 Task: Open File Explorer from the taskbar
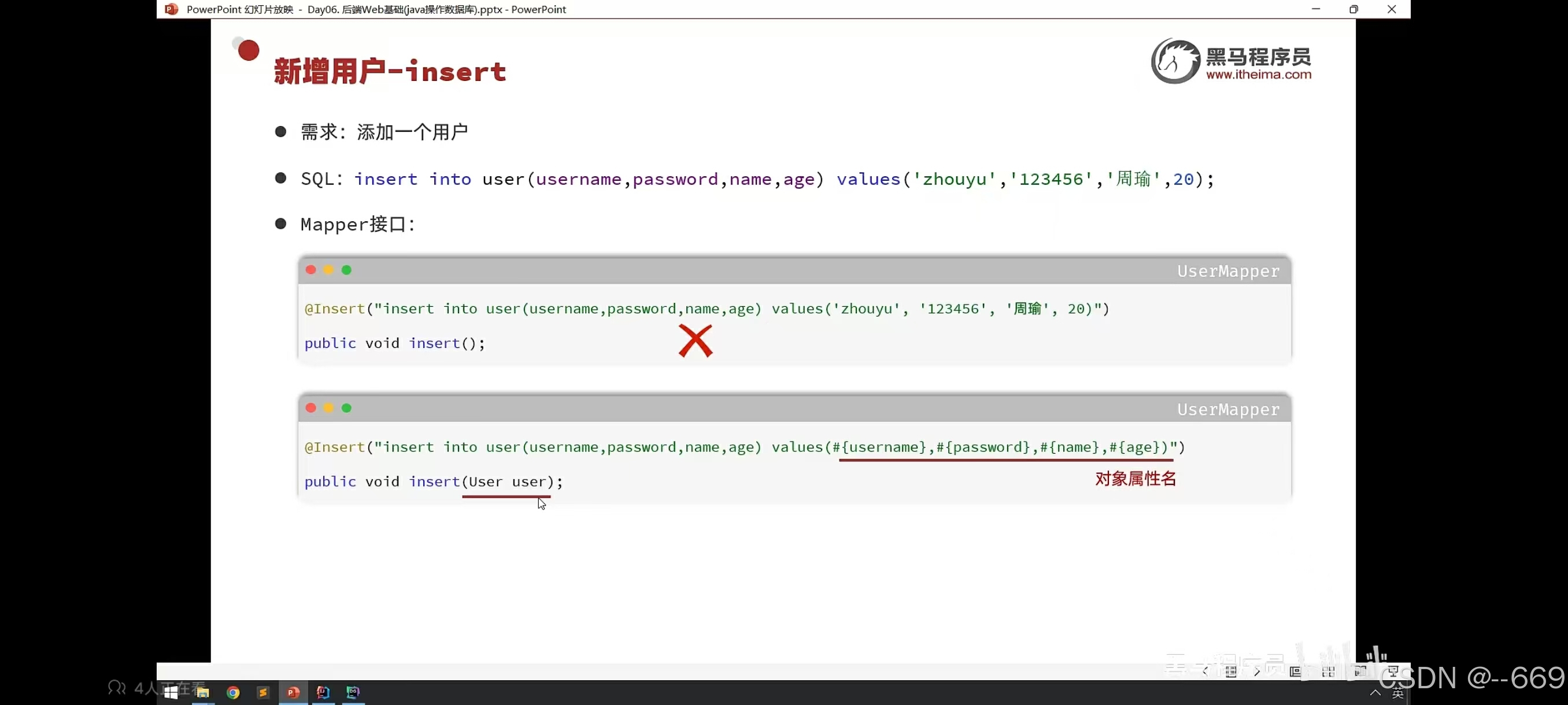click(x=204, y=692)
